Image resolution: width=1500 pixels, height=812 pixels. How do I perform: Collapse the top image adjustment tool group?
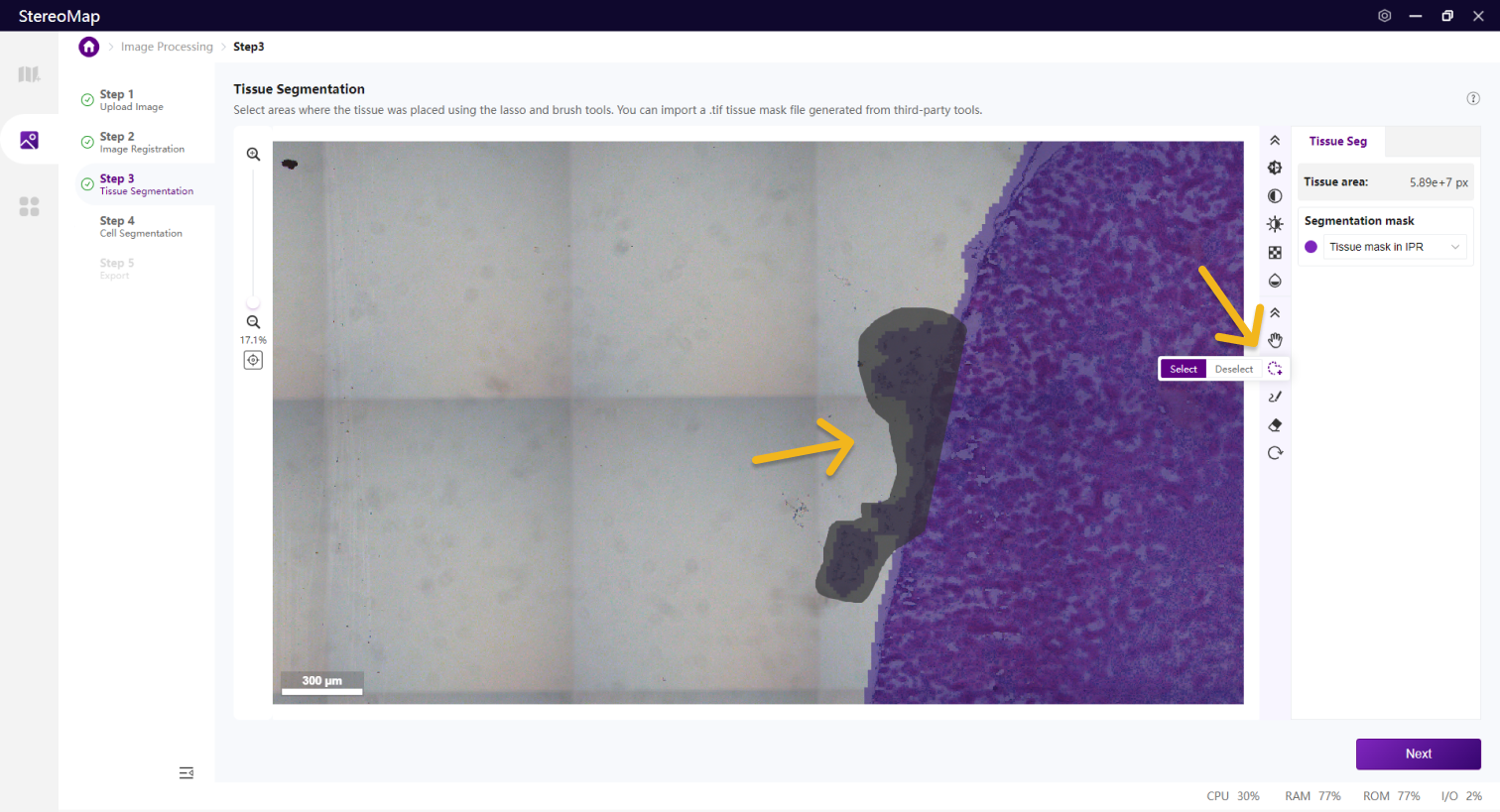[x=1275, y=141]
